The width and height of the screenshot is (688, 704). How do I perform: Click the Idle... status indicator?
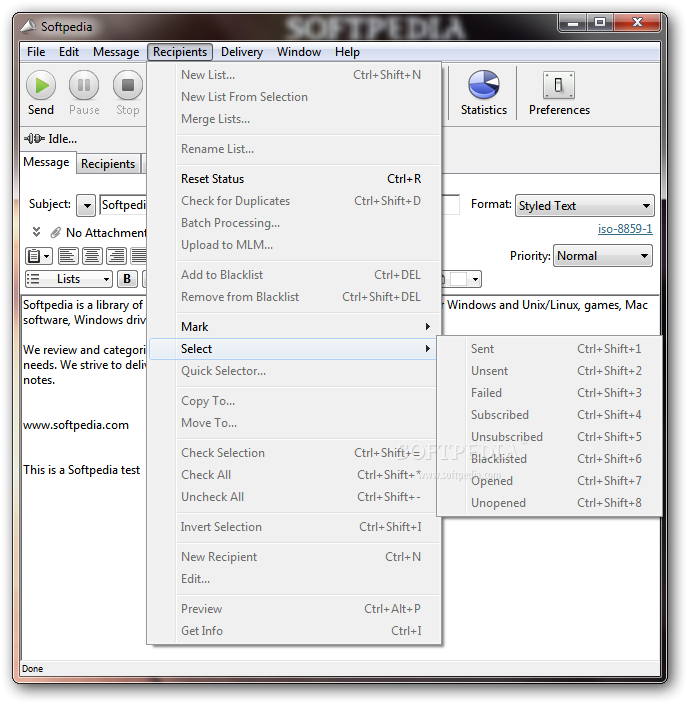click(x=50, y=139)
